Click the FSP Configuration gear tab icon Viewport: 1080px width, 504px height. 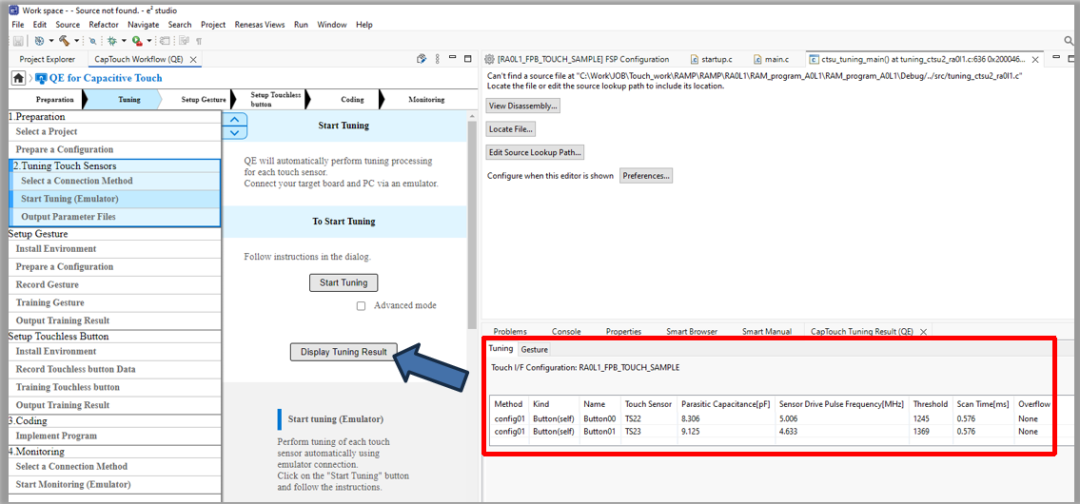coord(489,59)
